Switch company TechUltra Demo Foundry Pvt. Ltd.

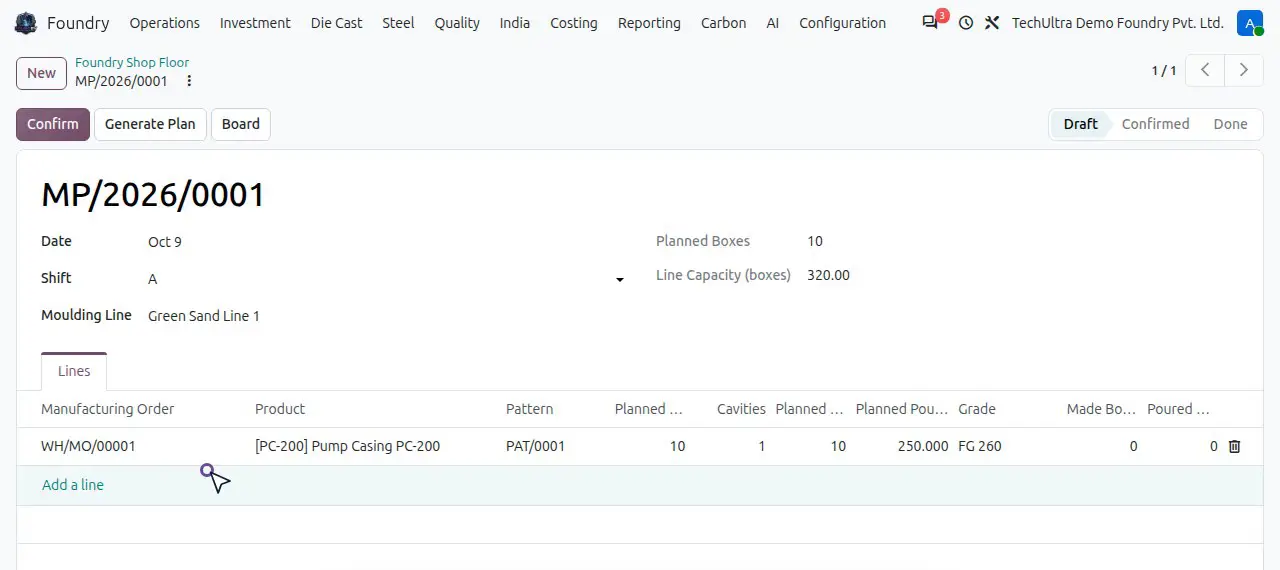[x=1118, y=23]
